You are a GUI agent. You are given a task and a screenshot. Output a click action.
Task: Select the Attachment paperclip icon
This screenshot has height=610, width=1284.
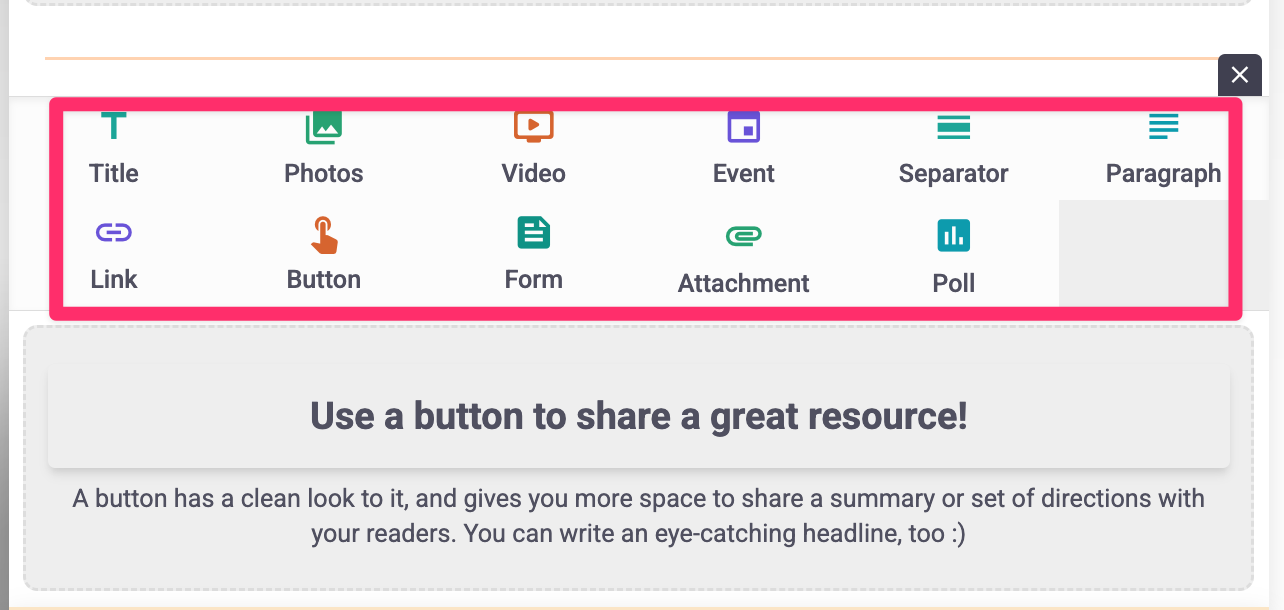point(744,236)
